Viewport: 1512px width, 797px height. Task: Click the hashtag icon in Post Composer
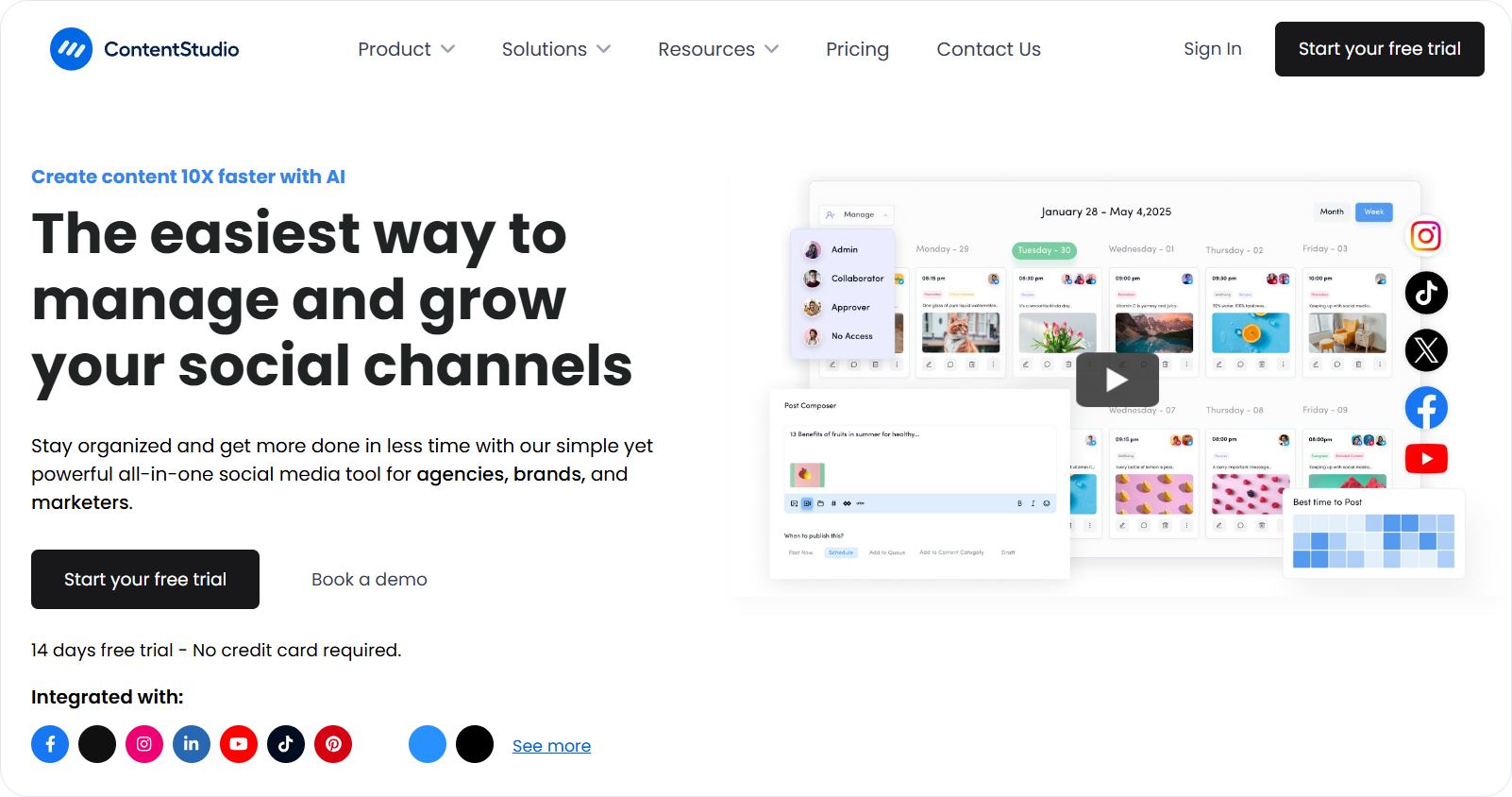pos(833,503)
